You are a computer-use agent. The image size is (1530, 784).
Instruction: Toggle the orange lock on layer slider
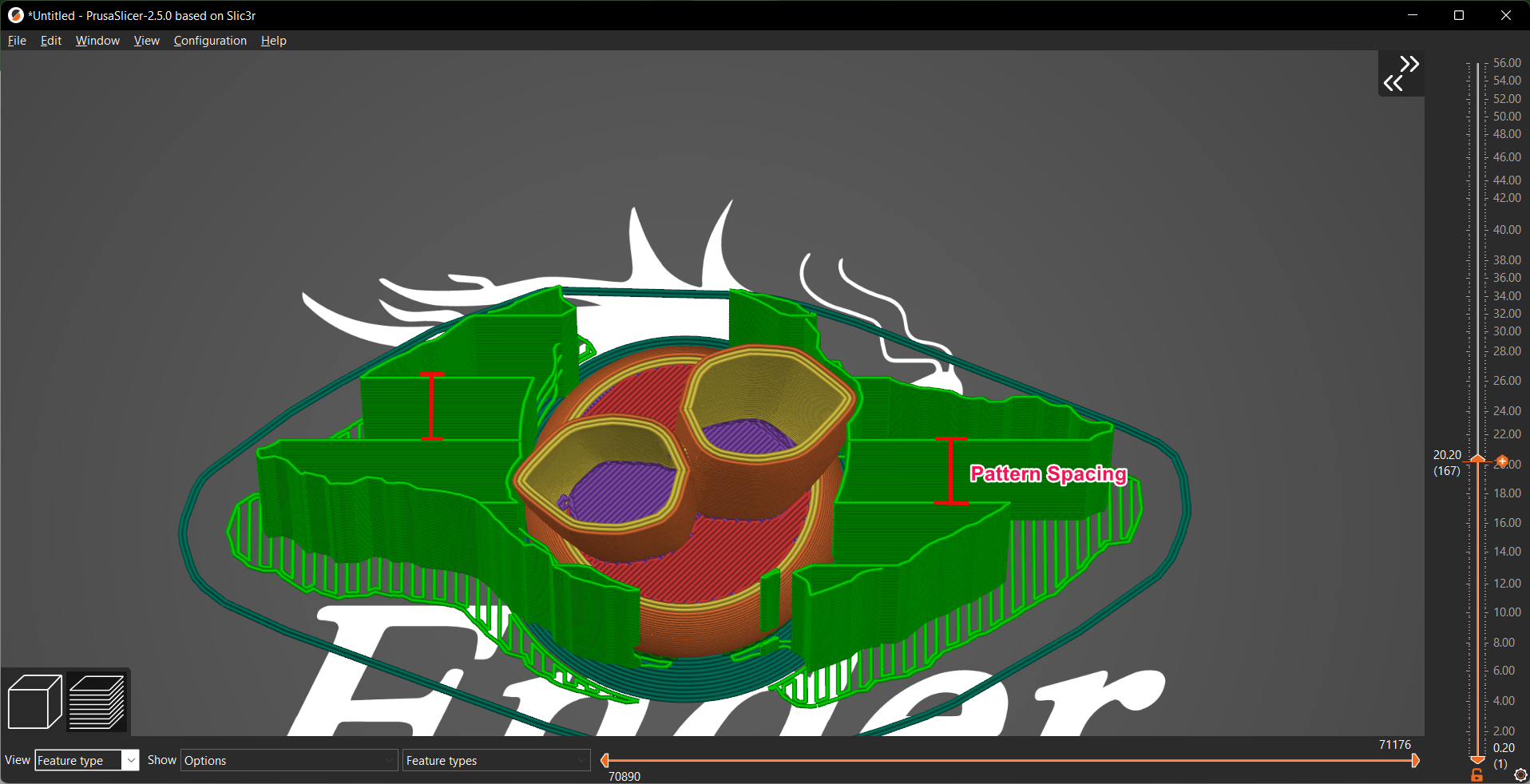click(x=1477, y=775)
